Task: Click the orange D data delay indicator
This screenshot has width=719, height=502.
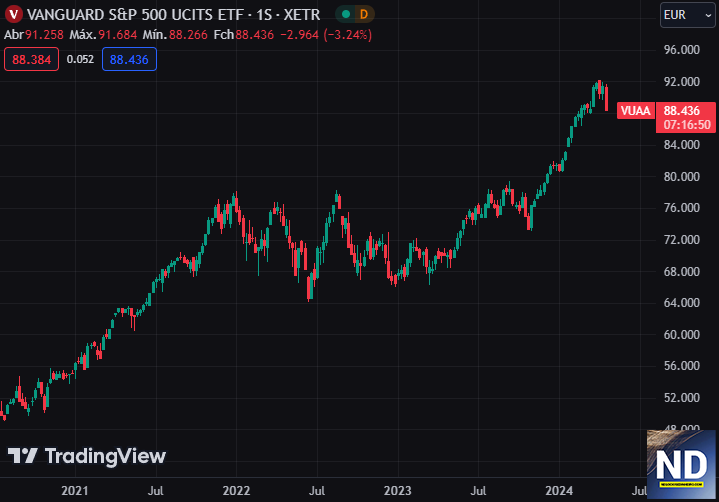Action: point(364,14)
